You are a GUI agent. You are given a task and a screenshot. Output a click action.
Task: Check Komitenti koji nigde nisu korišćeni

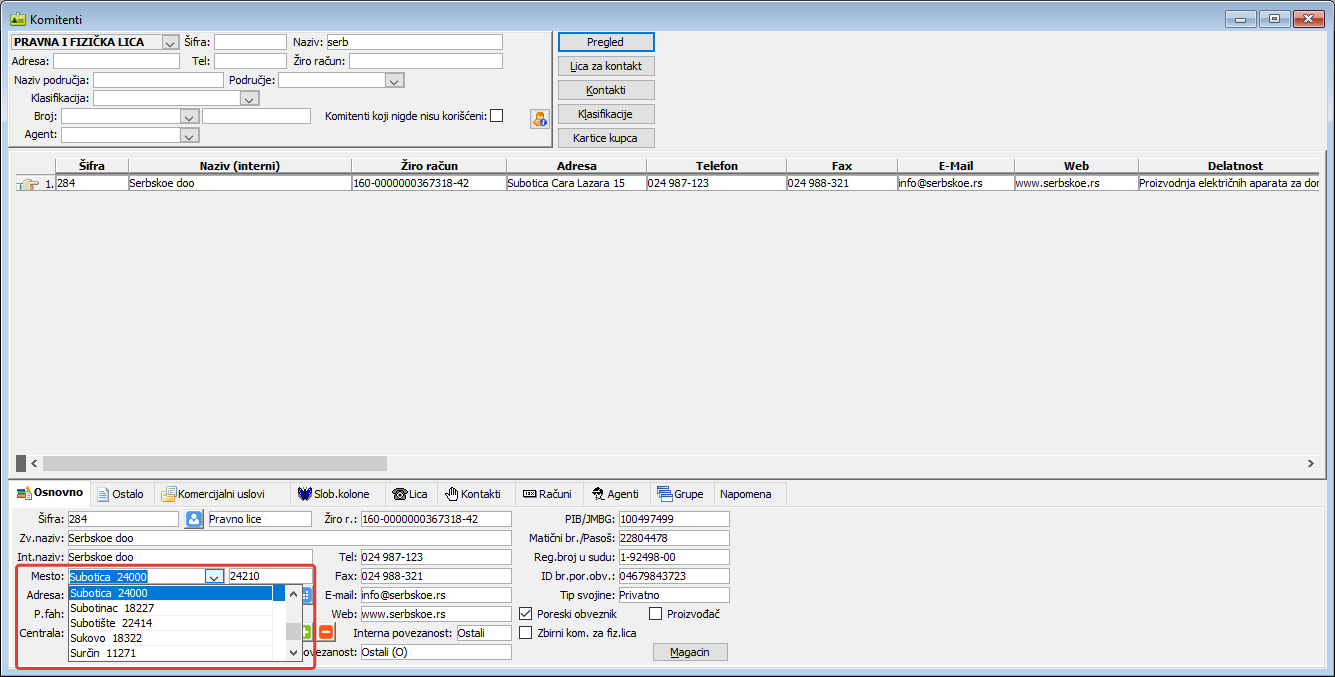(496, 116)
